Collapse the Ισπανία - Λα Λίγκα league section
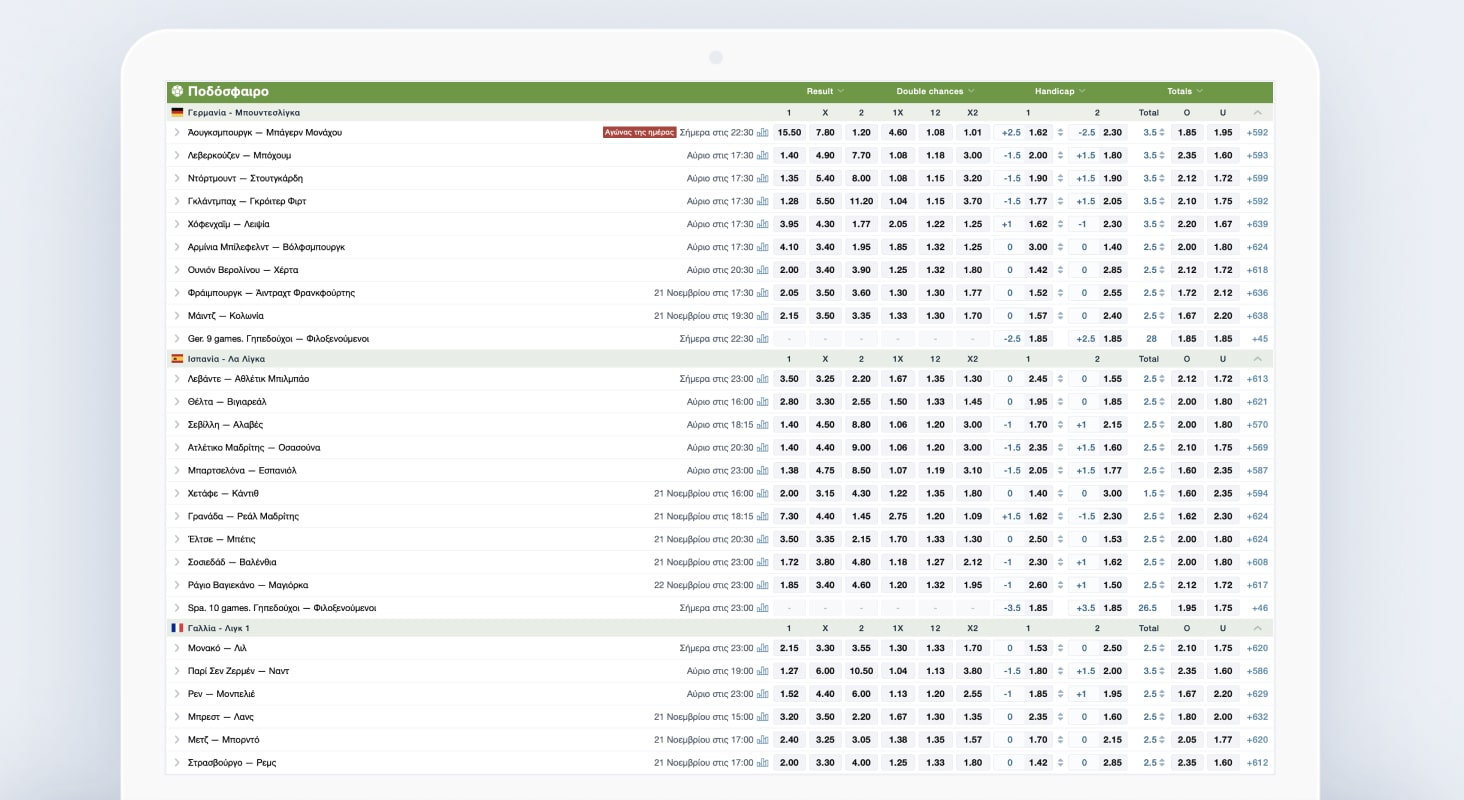1464x800 pixels. (1257, 359)
